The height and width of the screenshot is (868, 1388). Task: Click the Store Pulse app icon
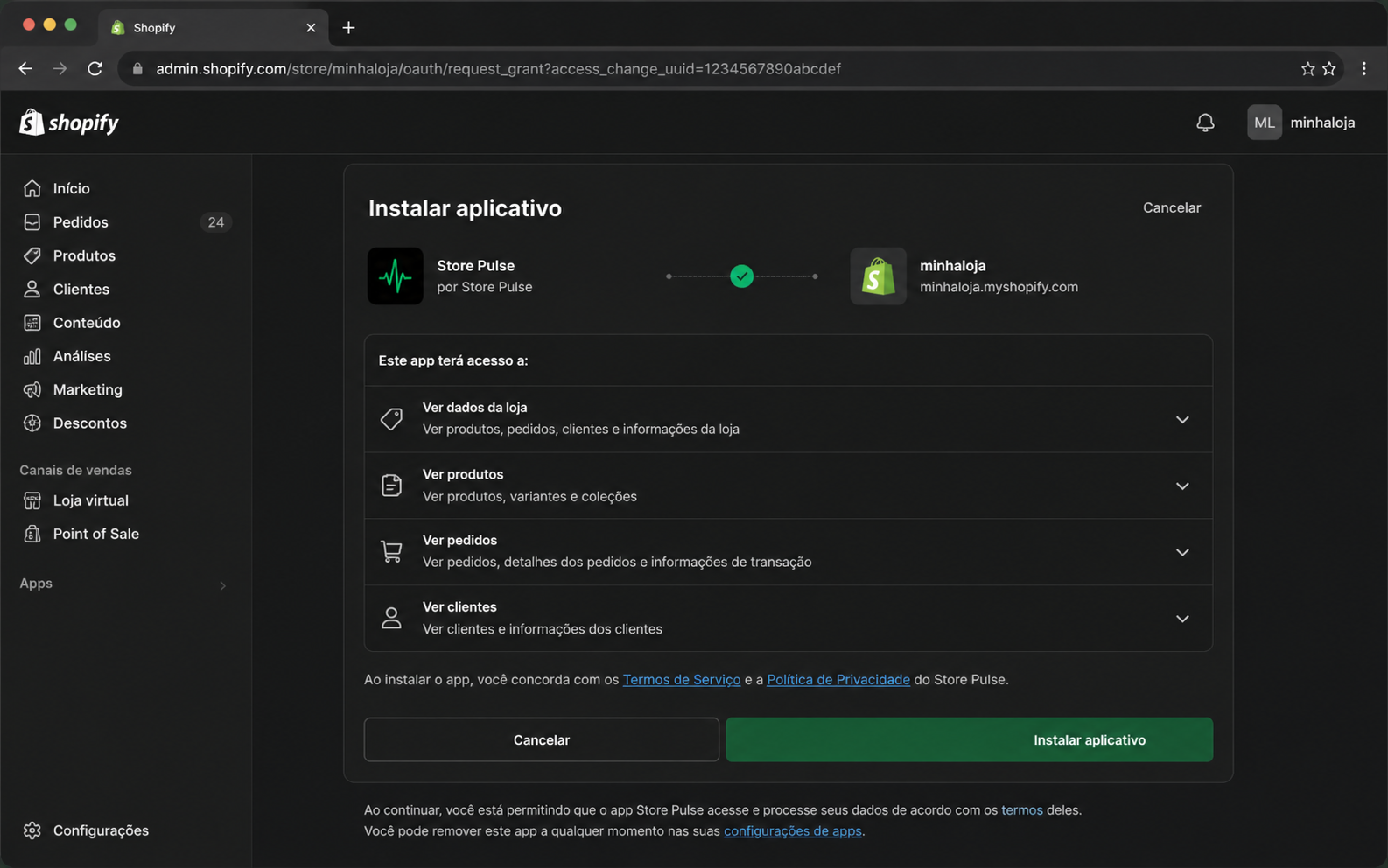(x=396, y=276)
